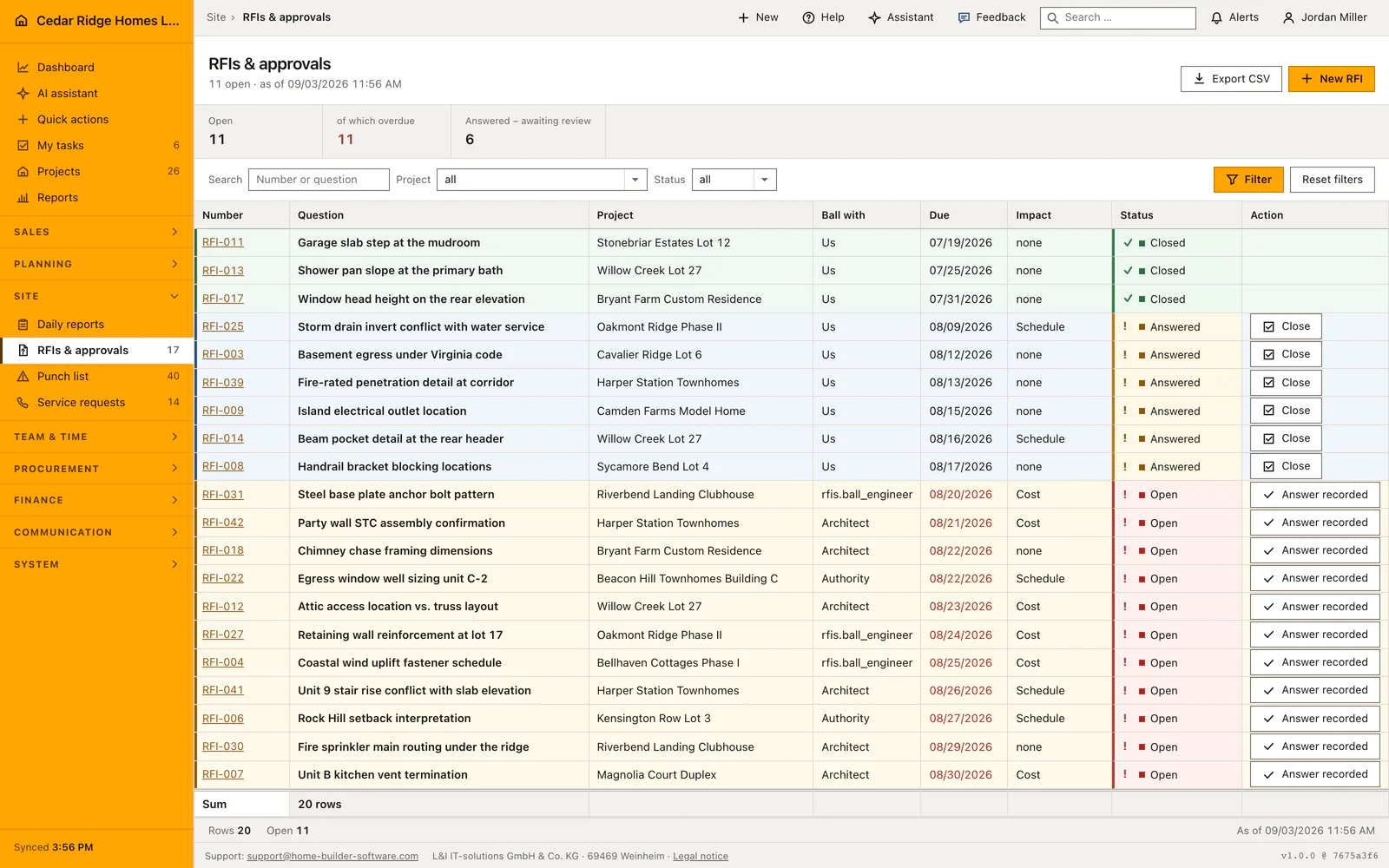Apply the Filter button
Image resolution: width=1389 pixels, height=868 pixels.
click(1248, 180)
